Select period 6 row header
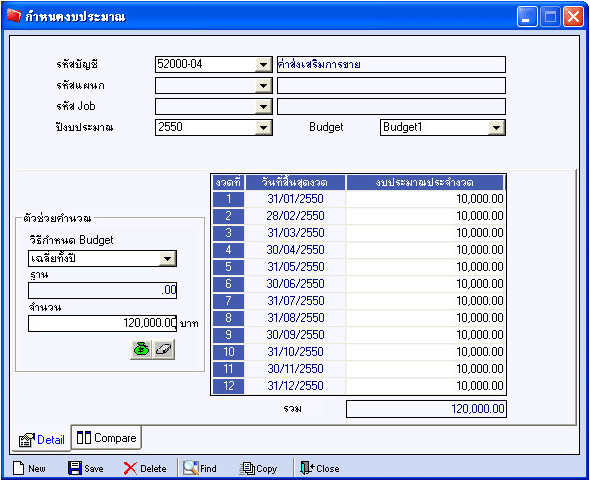 click(228, 284)
